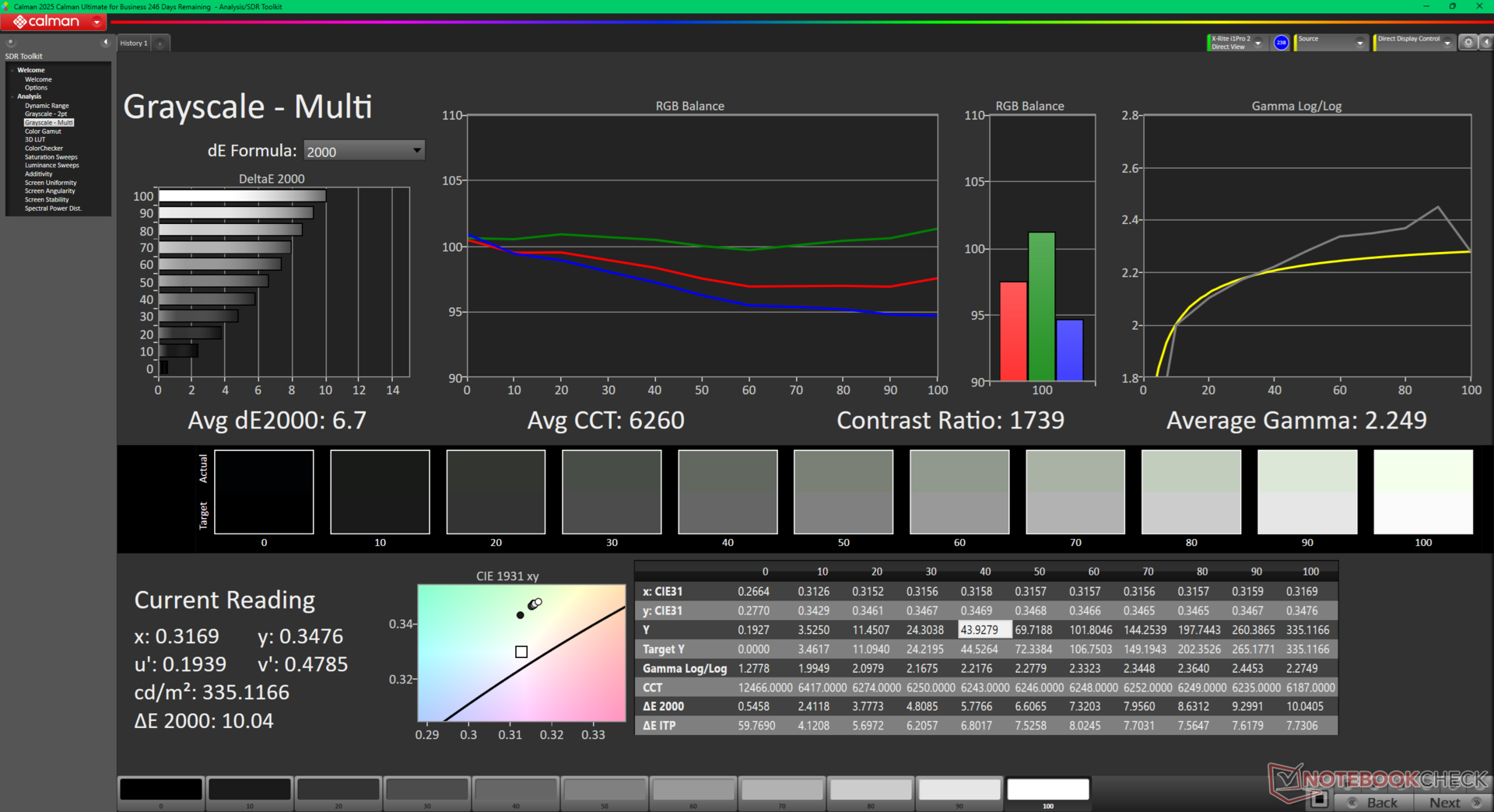The height and width of the screenshot is (812, 1494).
Task: Click the blue bar in RGB Balance bar chart
Action: pos(1069,350)
